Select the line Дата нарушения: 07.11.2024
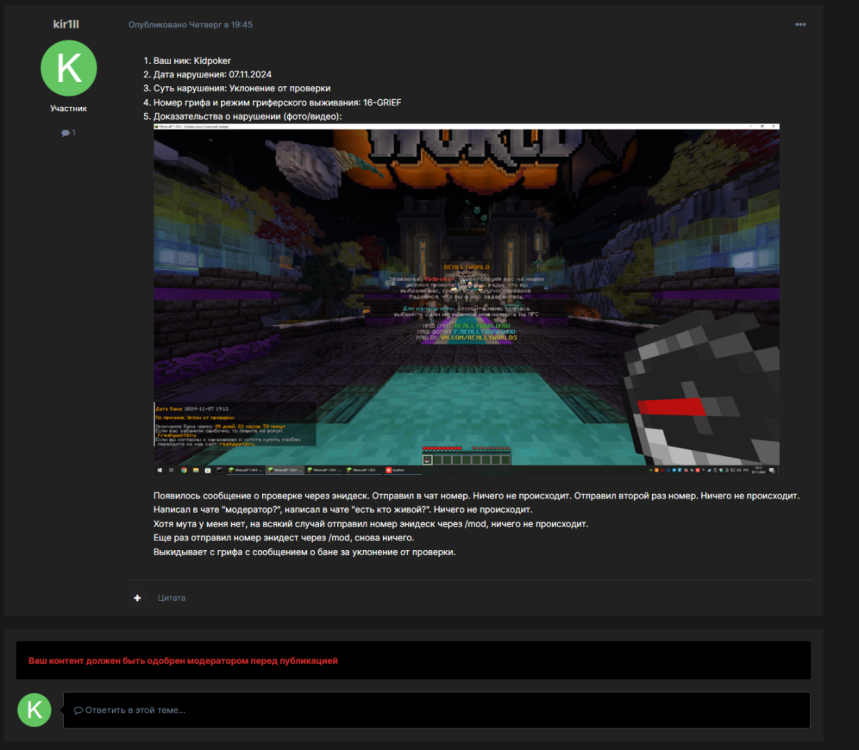The width and height of the screenshot is (859, 750). [x=212, y=75]
